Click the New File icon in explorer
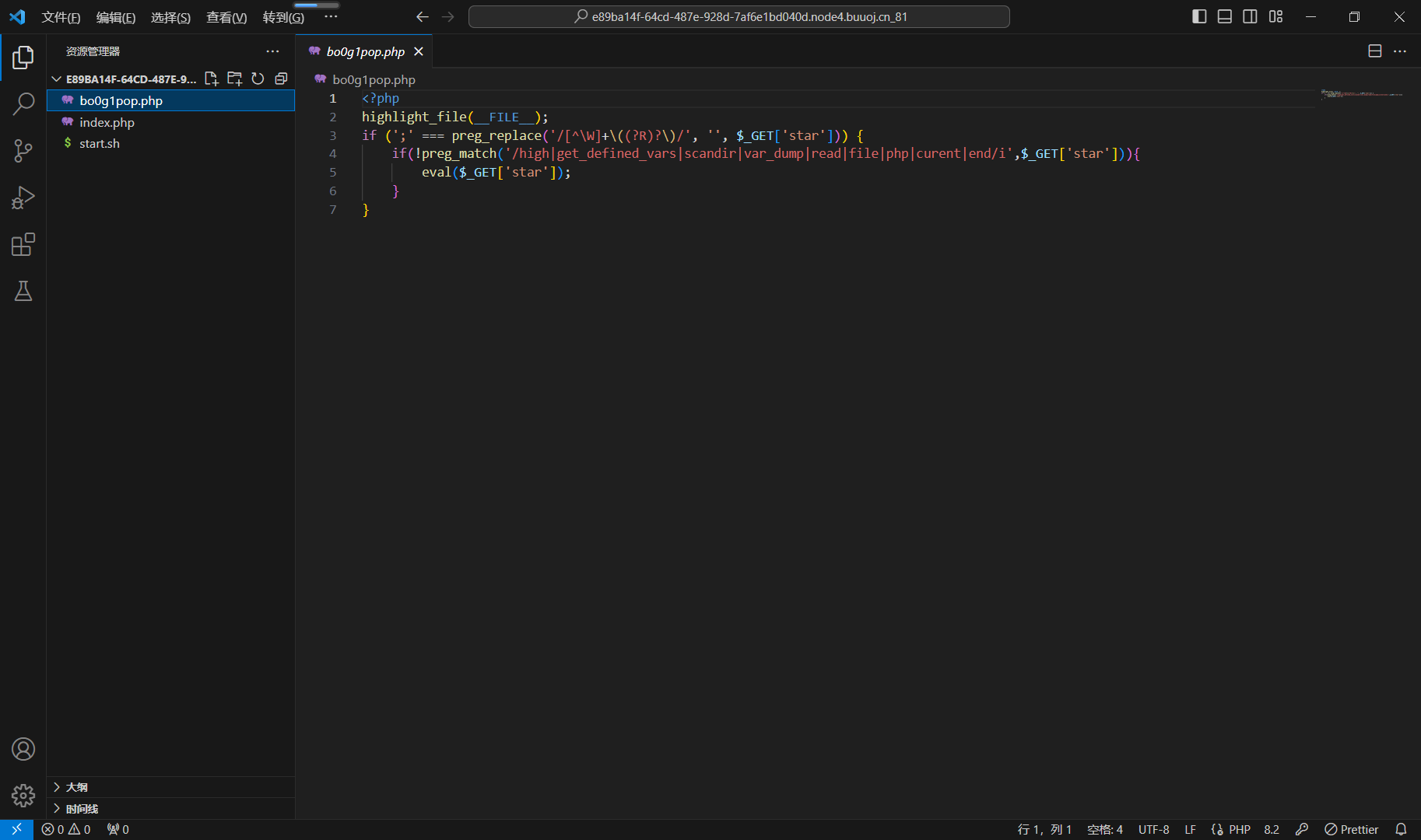This screenshot has height=840, width=1421. 211,79
